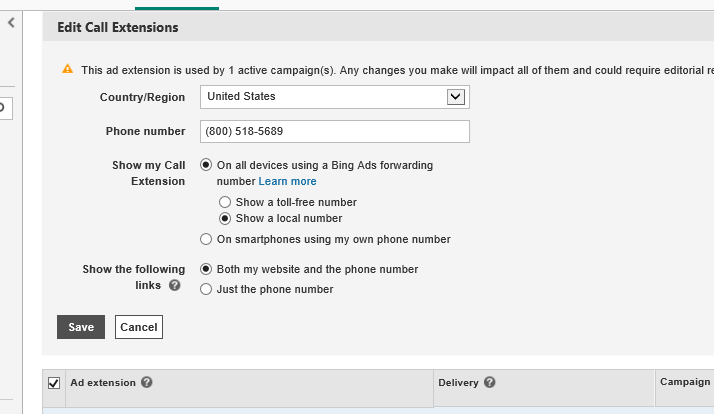The image size is (714, 414).
Task: Open help icon beside Show the following links
Action: [175, 286]
